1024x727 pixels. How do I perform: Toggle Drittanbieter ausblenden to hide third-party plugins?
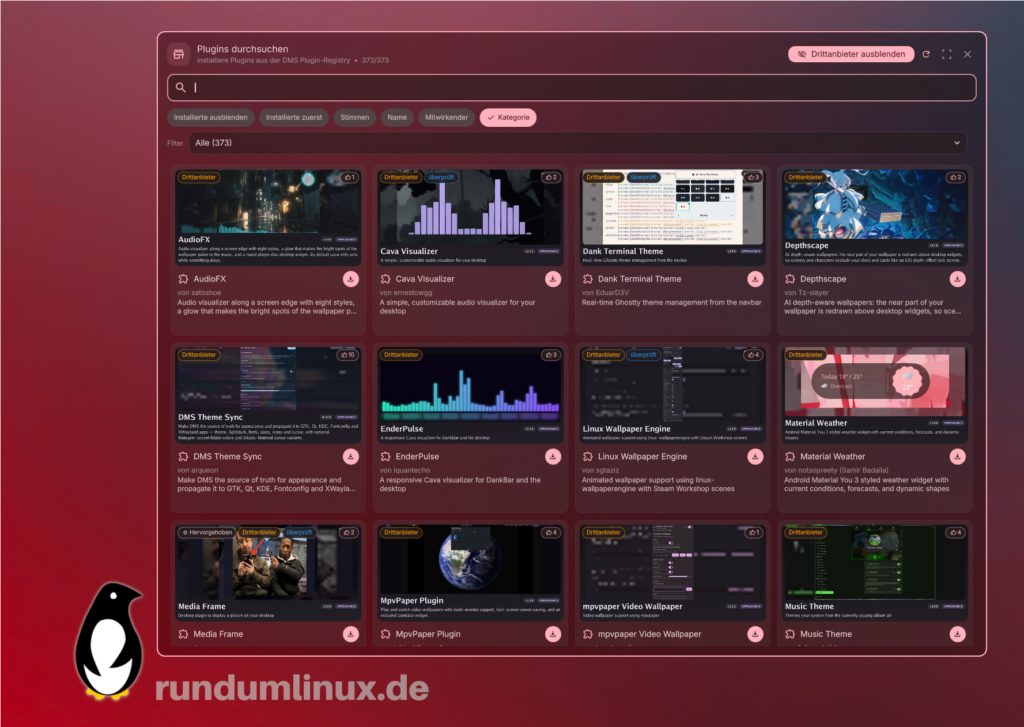click(851, 54)
